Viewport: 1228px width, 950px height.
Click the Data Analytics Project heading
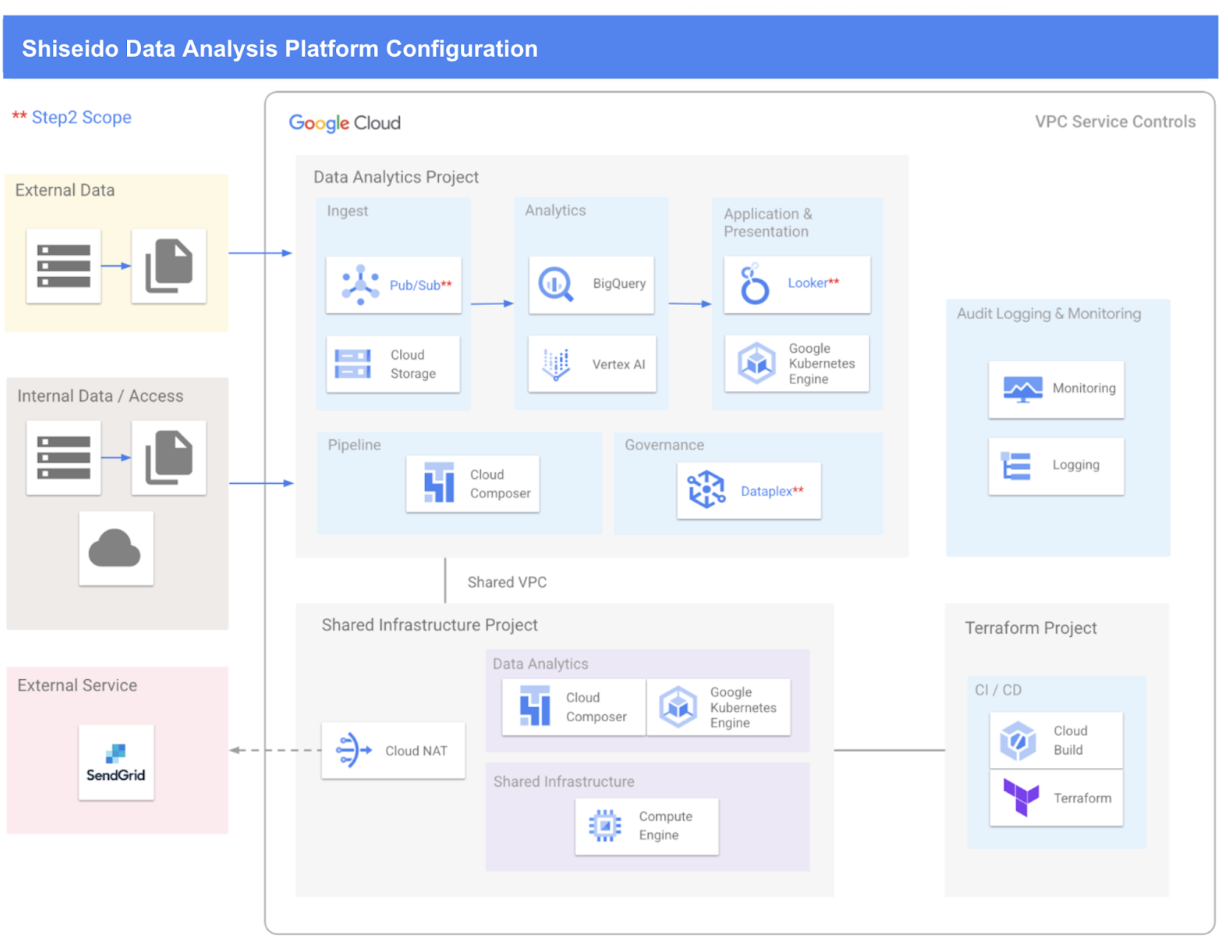(x=396, y=177)
